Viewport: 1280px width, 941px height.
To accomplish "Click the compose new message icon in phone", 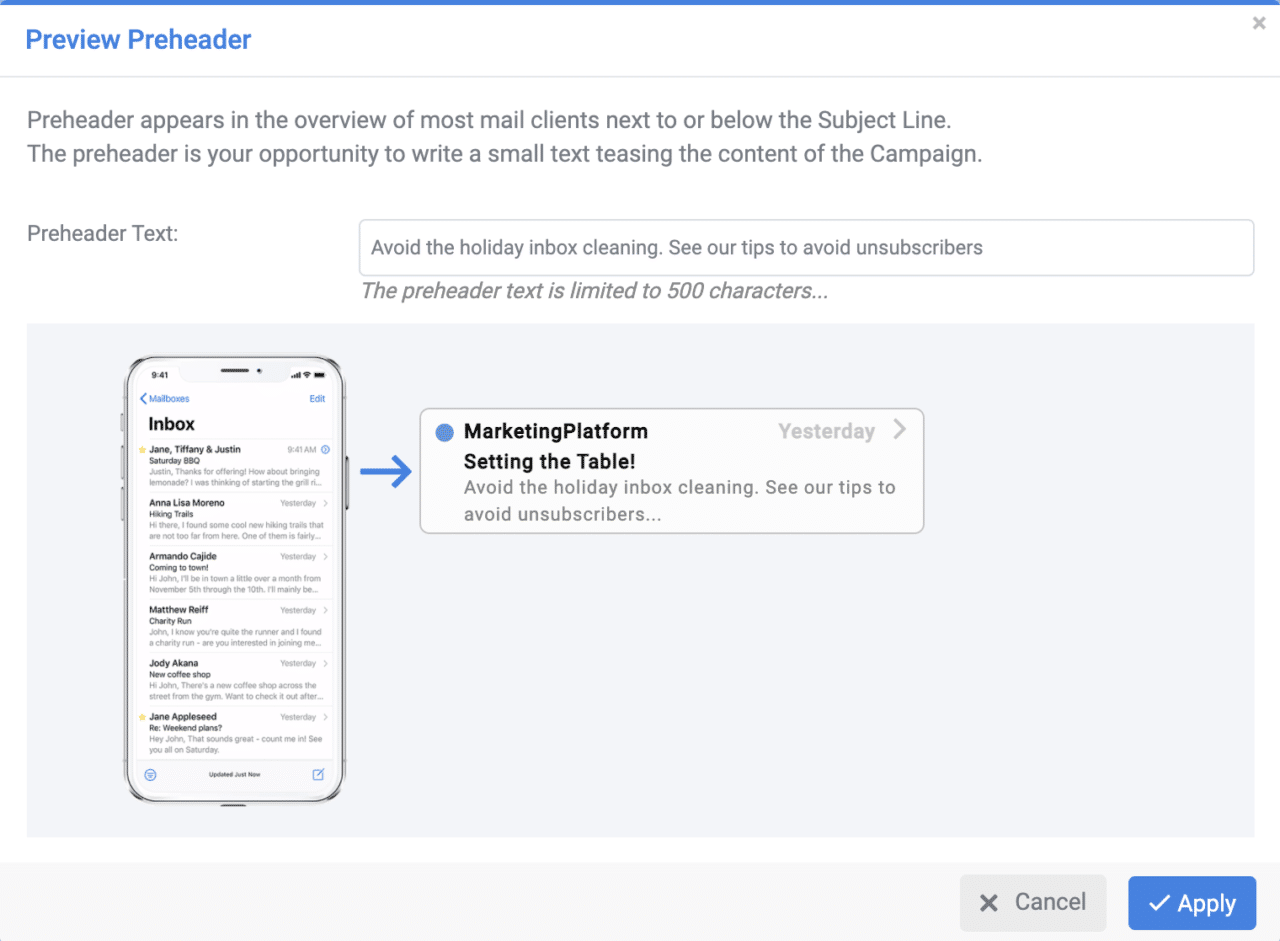I will (318, 775).
